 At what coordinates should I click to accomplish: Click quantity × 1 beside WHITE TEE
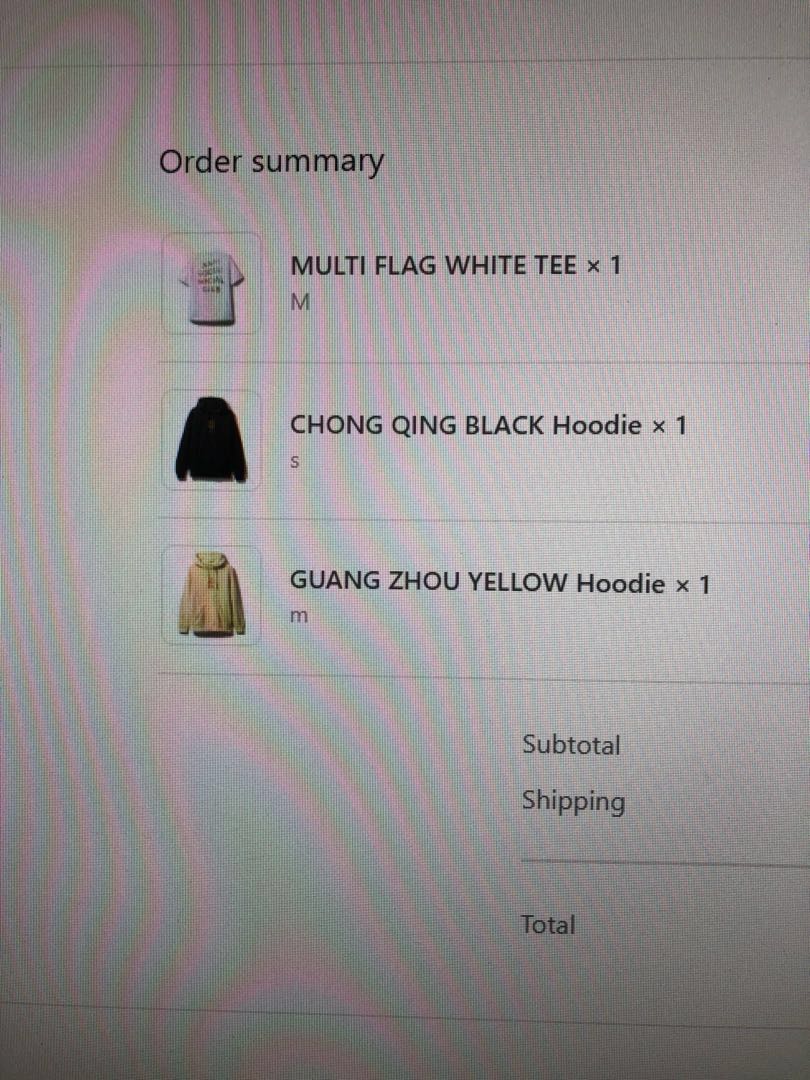point(603,265)
